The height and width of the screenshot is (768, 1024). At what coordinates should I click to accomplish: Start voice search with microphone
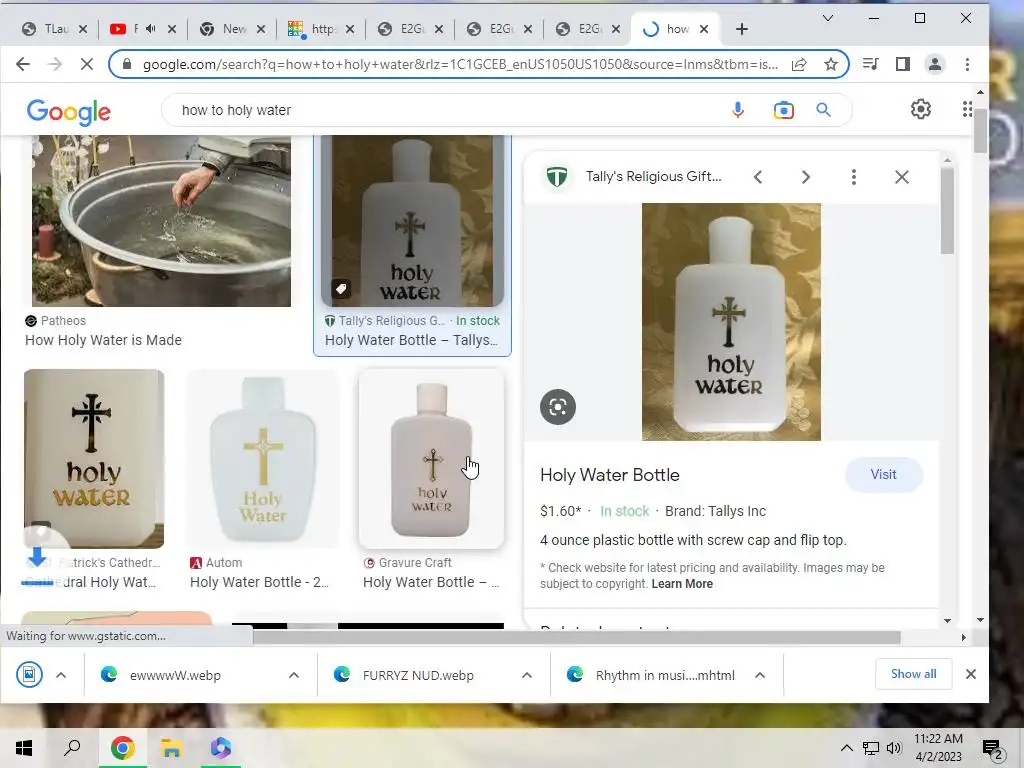(x=737, y=110)
